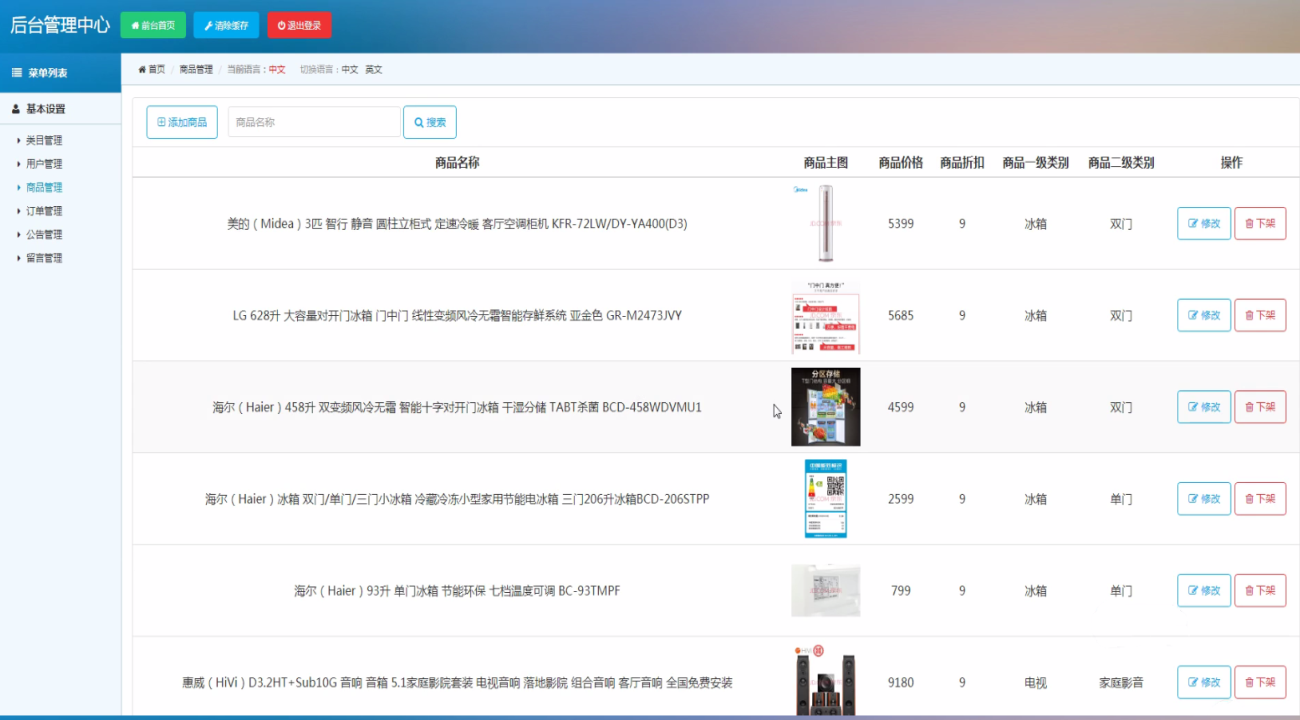Select the price cell 4599
The height and width of the screenshot is (720, 1300).
point(901,408)
